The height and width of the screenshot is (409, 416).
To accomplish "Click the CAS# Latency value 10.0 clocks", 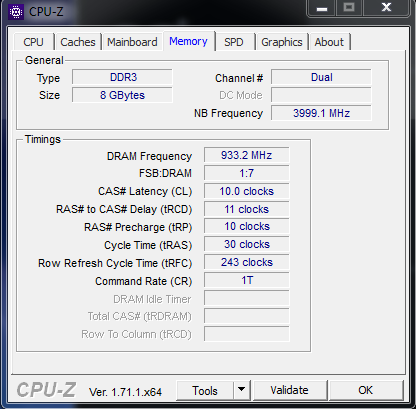I will (x=247, y=191).
